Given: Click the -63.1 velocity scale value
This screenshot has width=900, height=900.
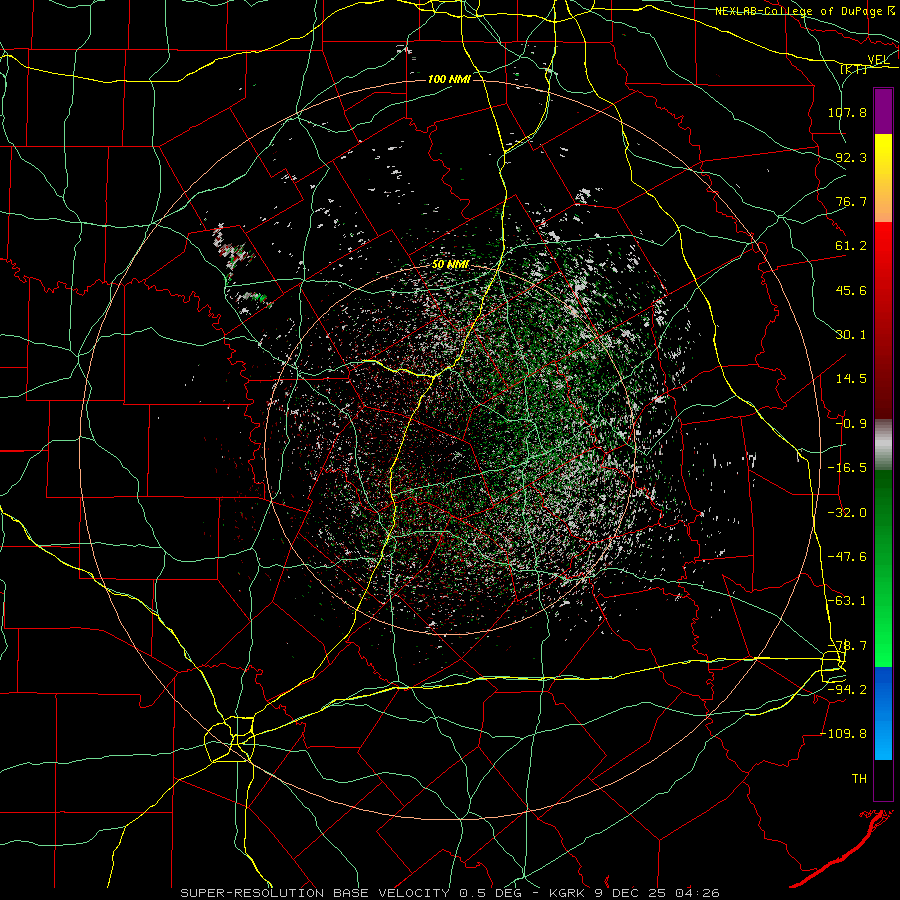Looking at the screenshot, I should (847, 601).
